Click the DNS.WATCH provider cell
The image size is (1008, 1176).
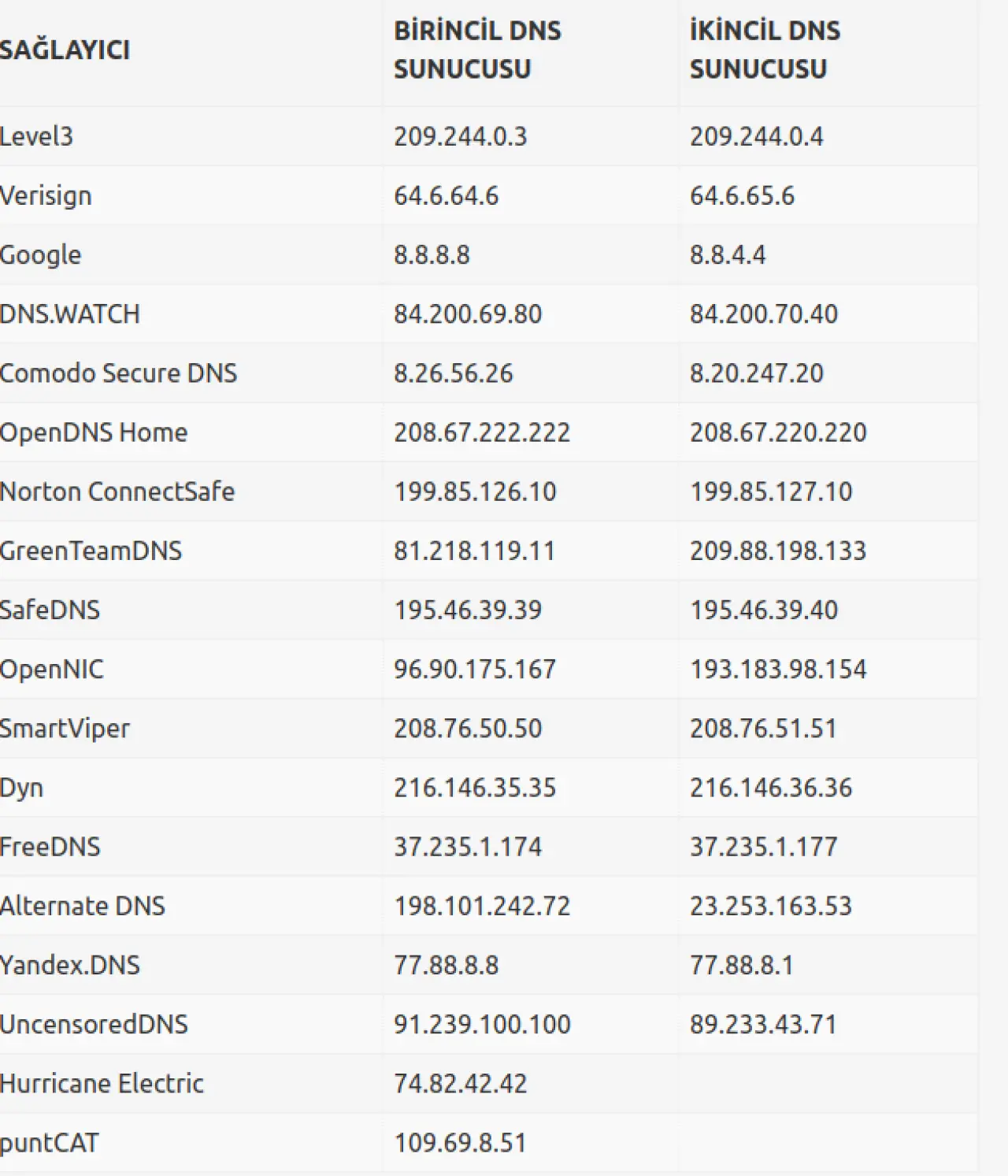(69, 314)
